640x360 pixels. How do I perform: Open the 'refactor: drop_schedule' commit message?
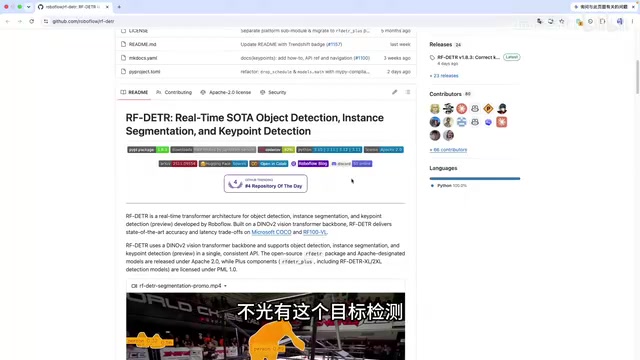(x=305, y=71)
